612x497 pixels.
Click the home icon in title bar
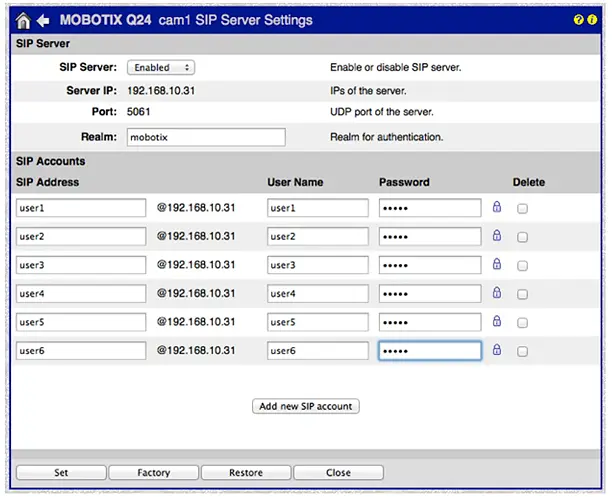coord(24,20)
